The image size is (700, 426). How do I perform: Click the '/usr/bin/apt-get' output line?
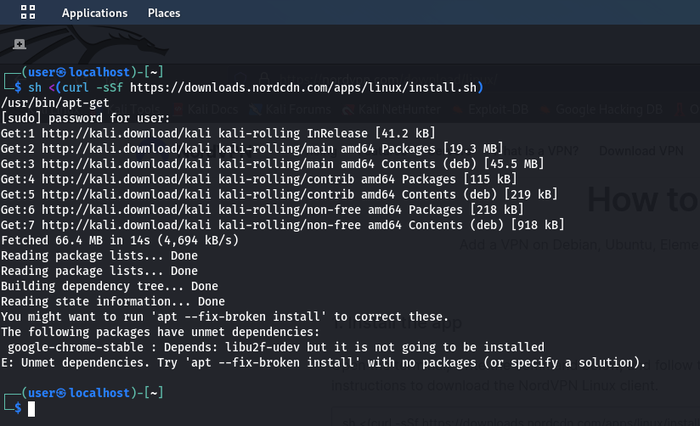tap(55, 103)
